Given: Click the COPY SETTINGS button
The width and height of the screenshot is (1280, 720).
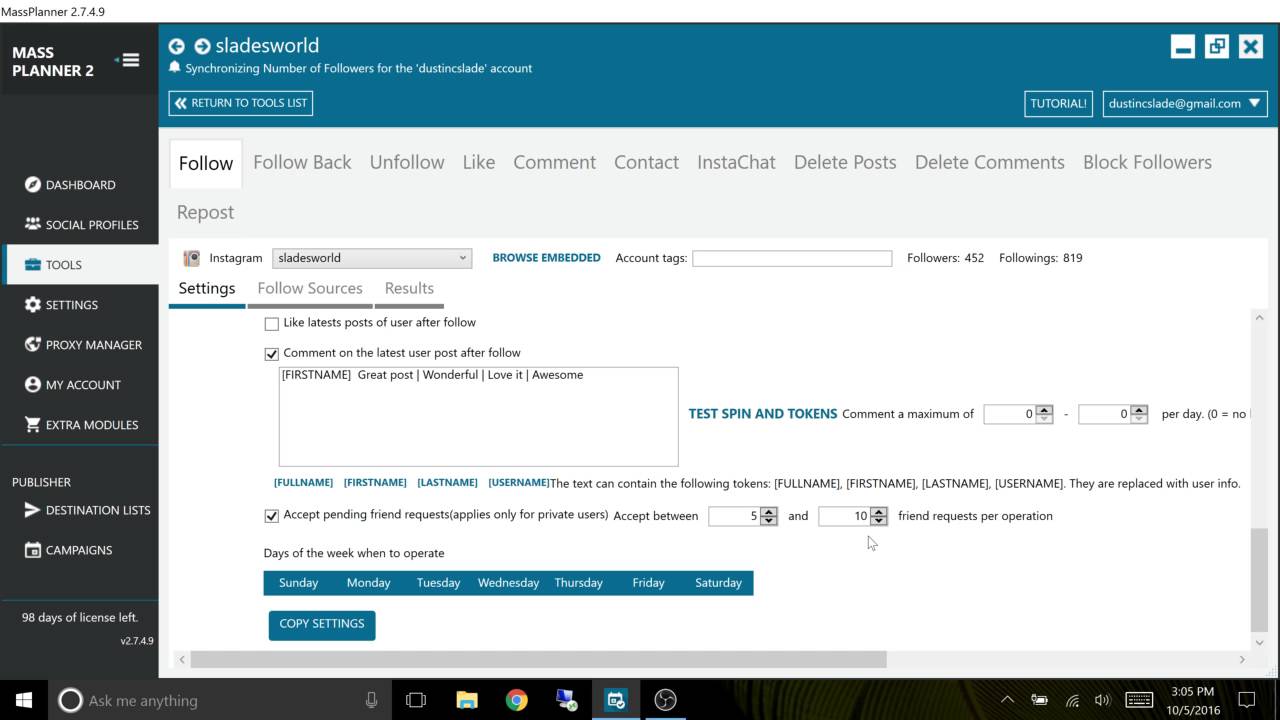Looking at the screenshot, I should (x=322, y=625).
